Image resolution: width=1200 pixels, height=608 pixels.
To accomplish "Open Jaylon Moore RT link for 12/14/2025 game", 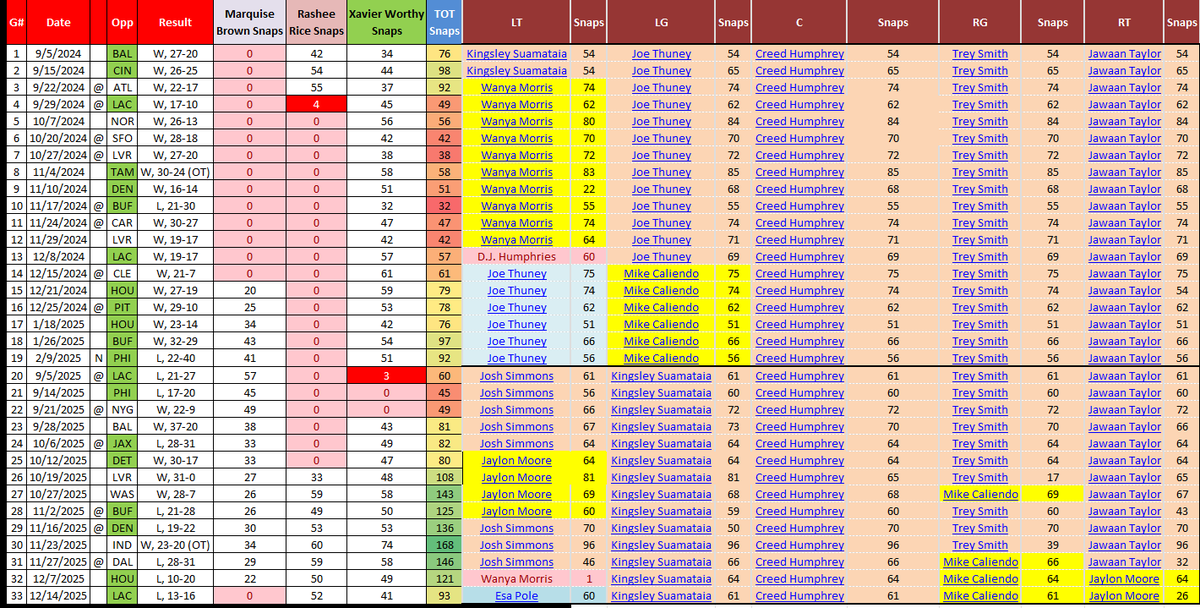I will tap(1125, 596).
